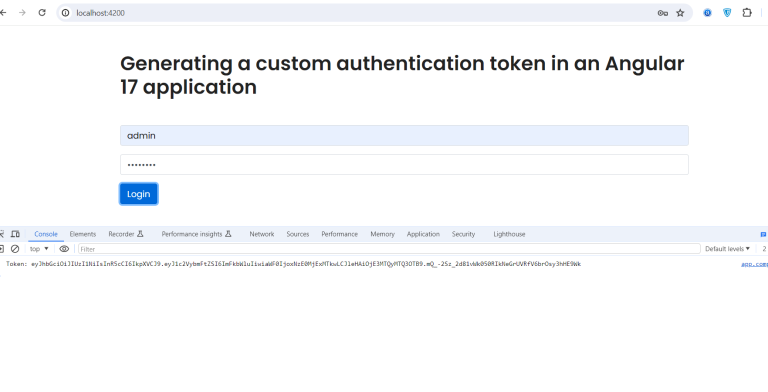Screen dimensions: 768x392
Task: Click the admin username field
Action: [x=404, y=136]
